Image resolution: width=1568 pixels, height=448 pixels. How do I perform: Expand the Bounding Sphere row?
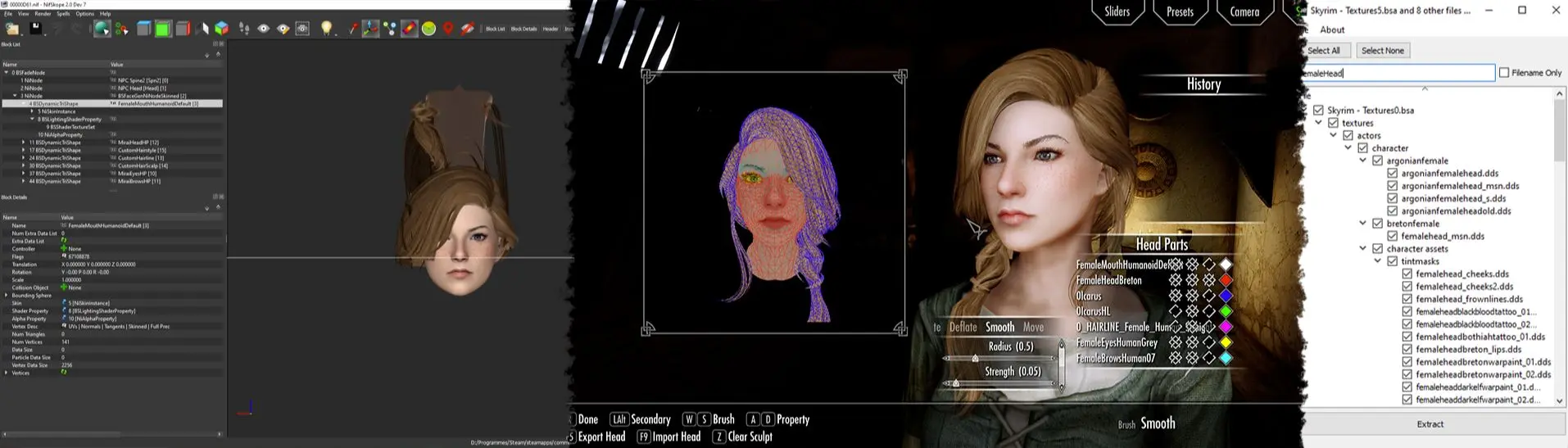coord(6,295)
